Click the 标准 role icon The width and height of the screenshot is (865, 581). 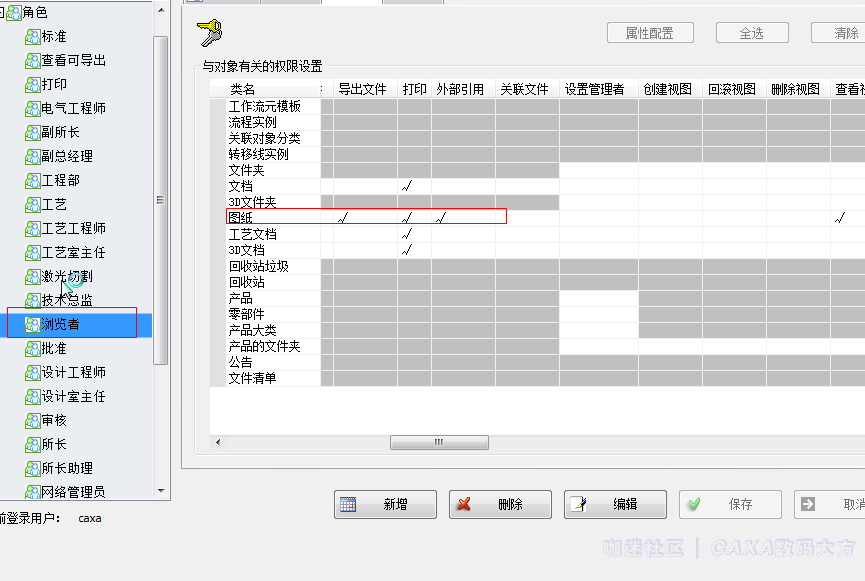[33, 36]
